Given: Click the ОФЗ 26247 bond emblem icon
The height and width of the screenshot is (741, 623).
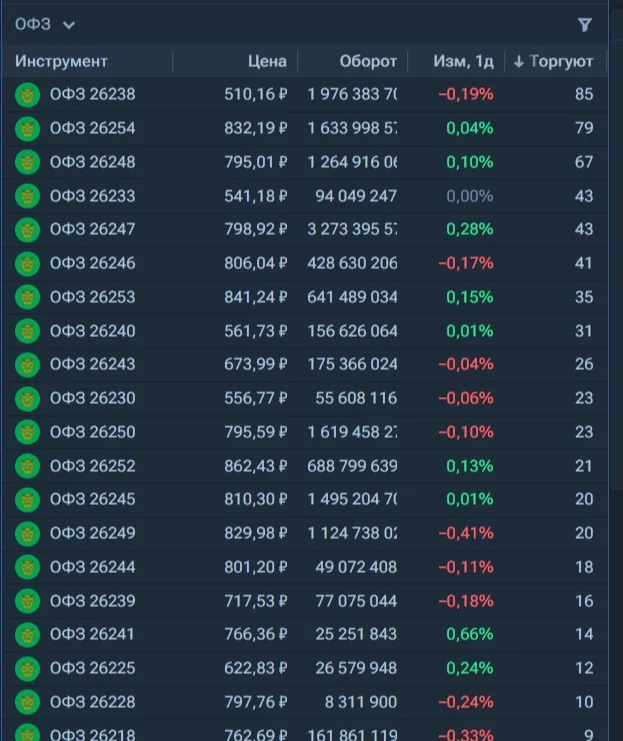Looking at the screenshot, I should (27, 230).
